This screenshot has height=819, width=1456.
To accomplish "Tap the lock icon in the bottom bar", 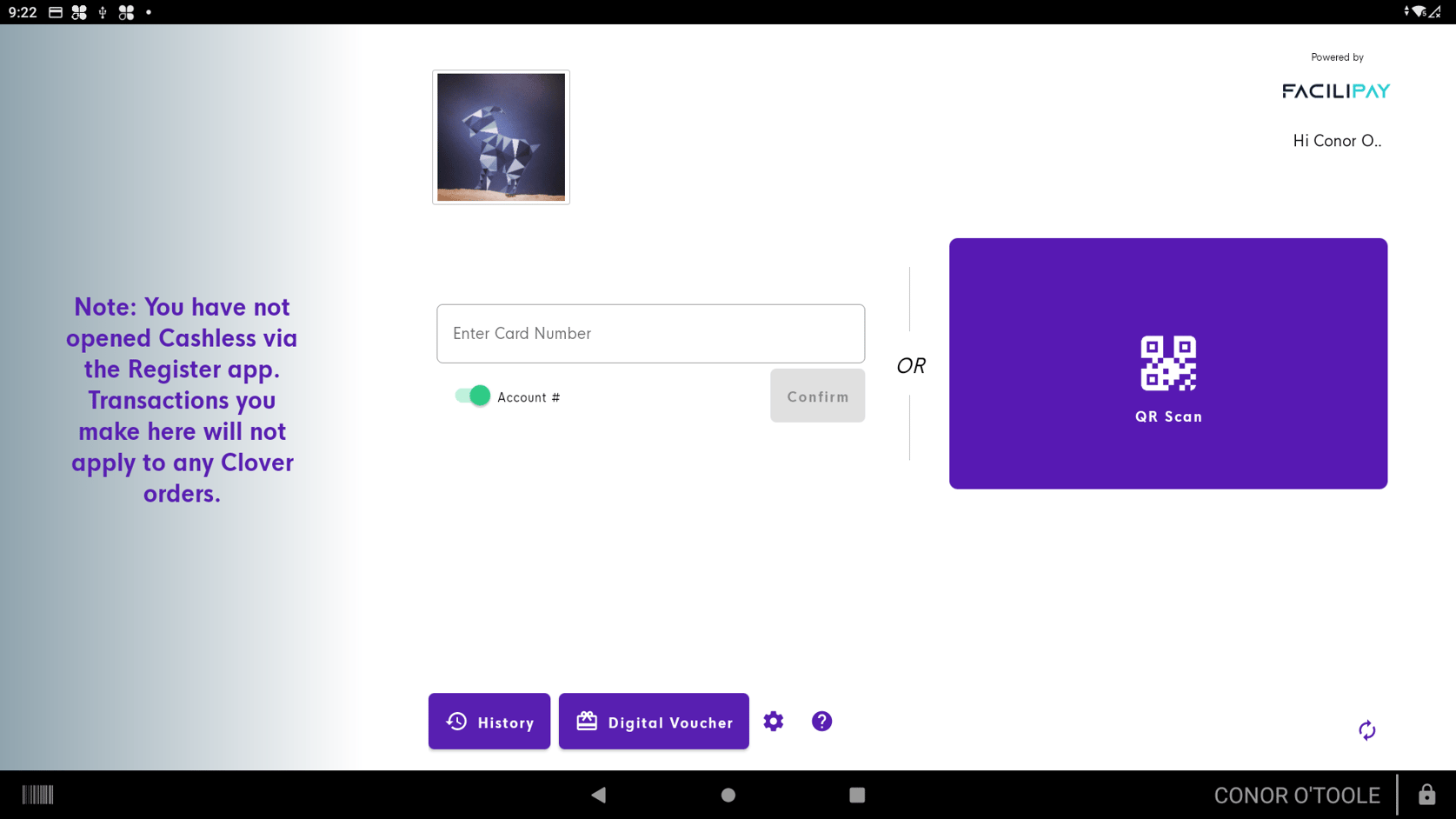I will pos(1428,794).
